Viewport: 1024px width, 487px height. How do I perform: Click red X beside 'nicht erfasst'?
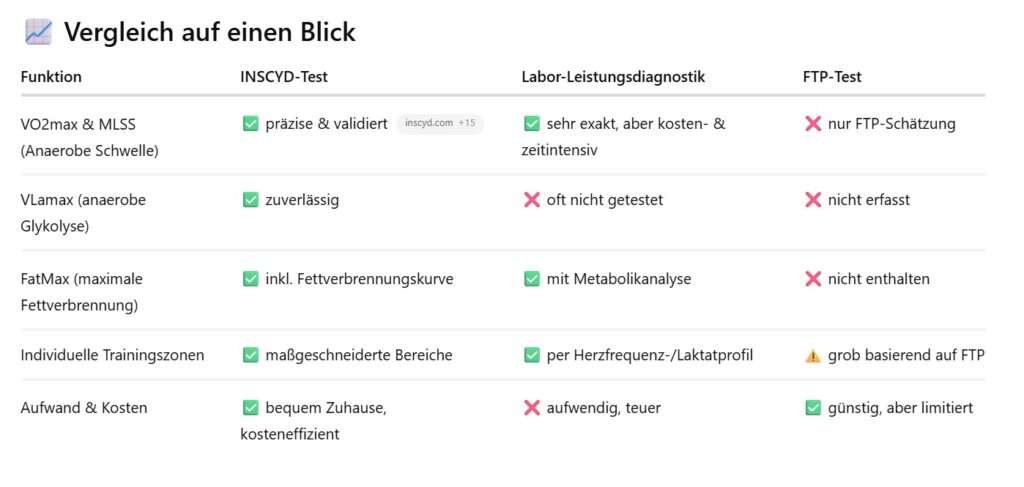pos(813,200)
